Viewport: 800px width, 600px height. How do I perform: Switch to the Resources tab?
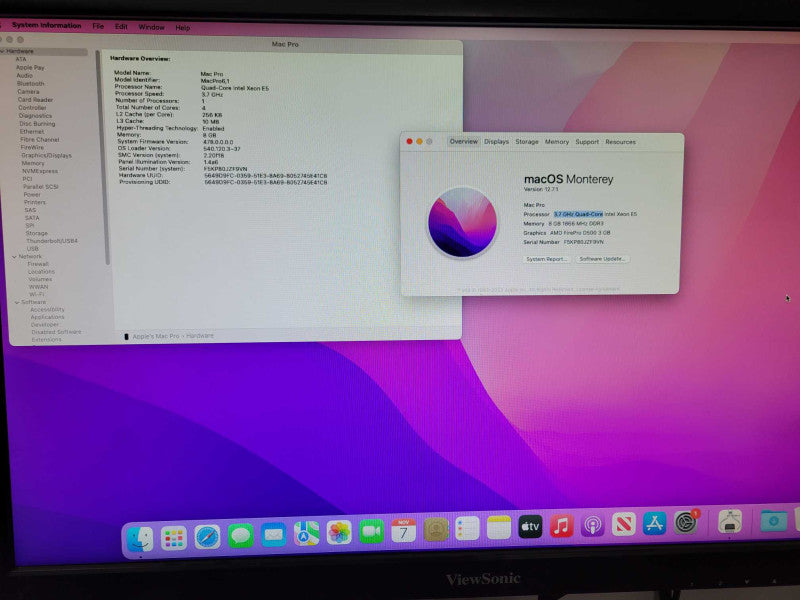620,142
